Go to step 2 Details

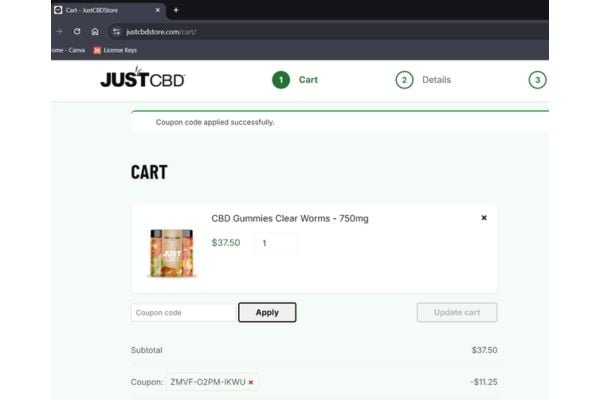(437, 80)
